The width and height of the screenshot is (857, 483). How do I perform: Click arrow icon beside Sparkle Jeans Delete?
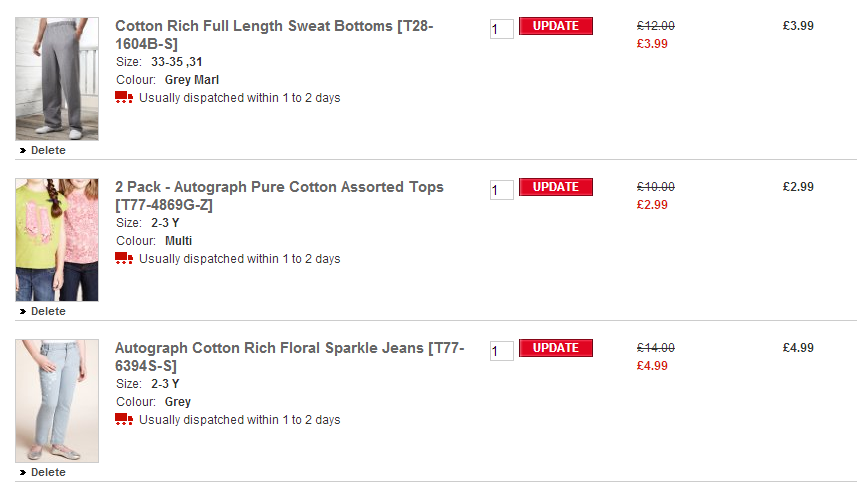click(22, 473)
